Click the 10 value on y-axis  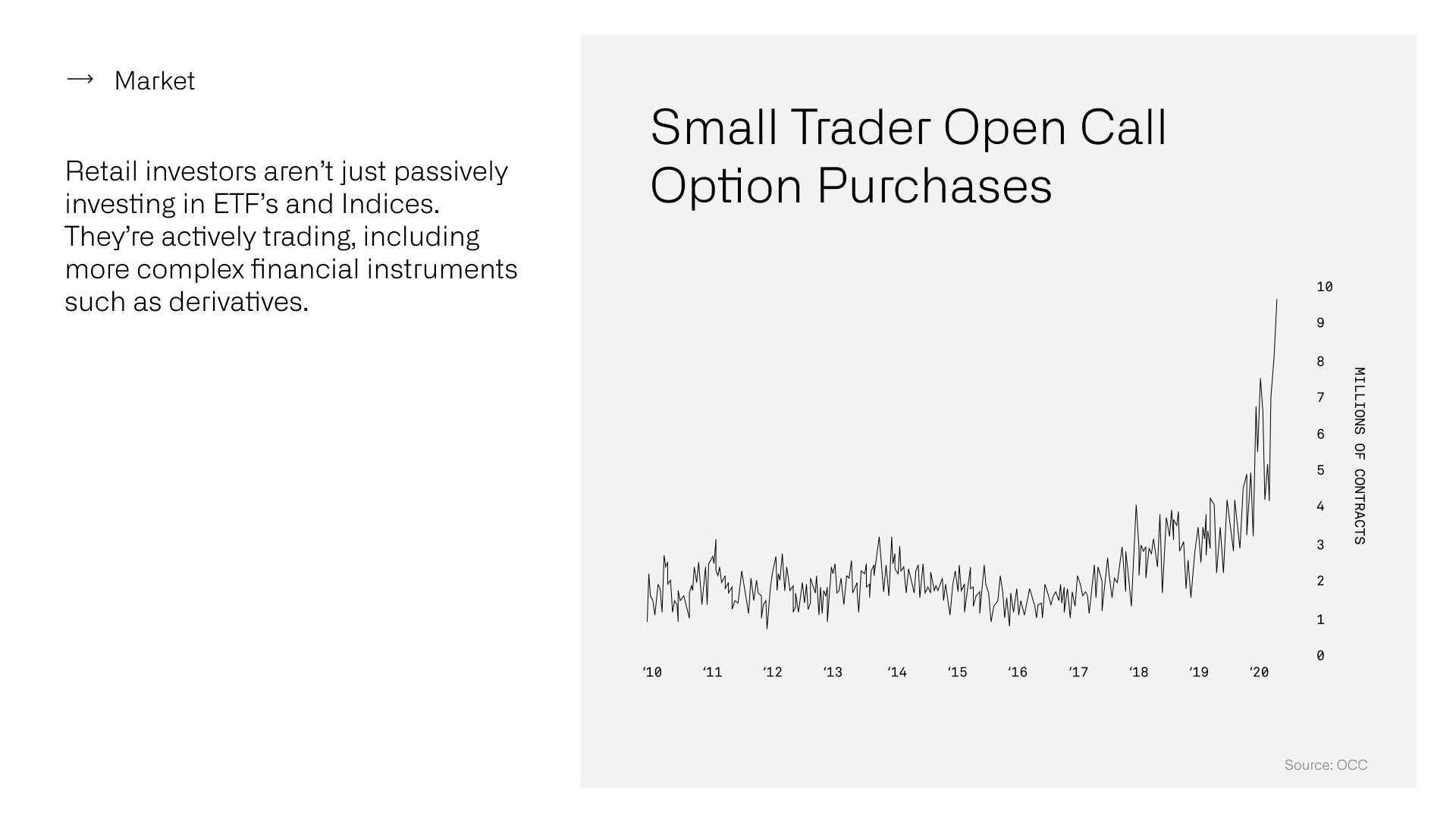(1325, 287)
